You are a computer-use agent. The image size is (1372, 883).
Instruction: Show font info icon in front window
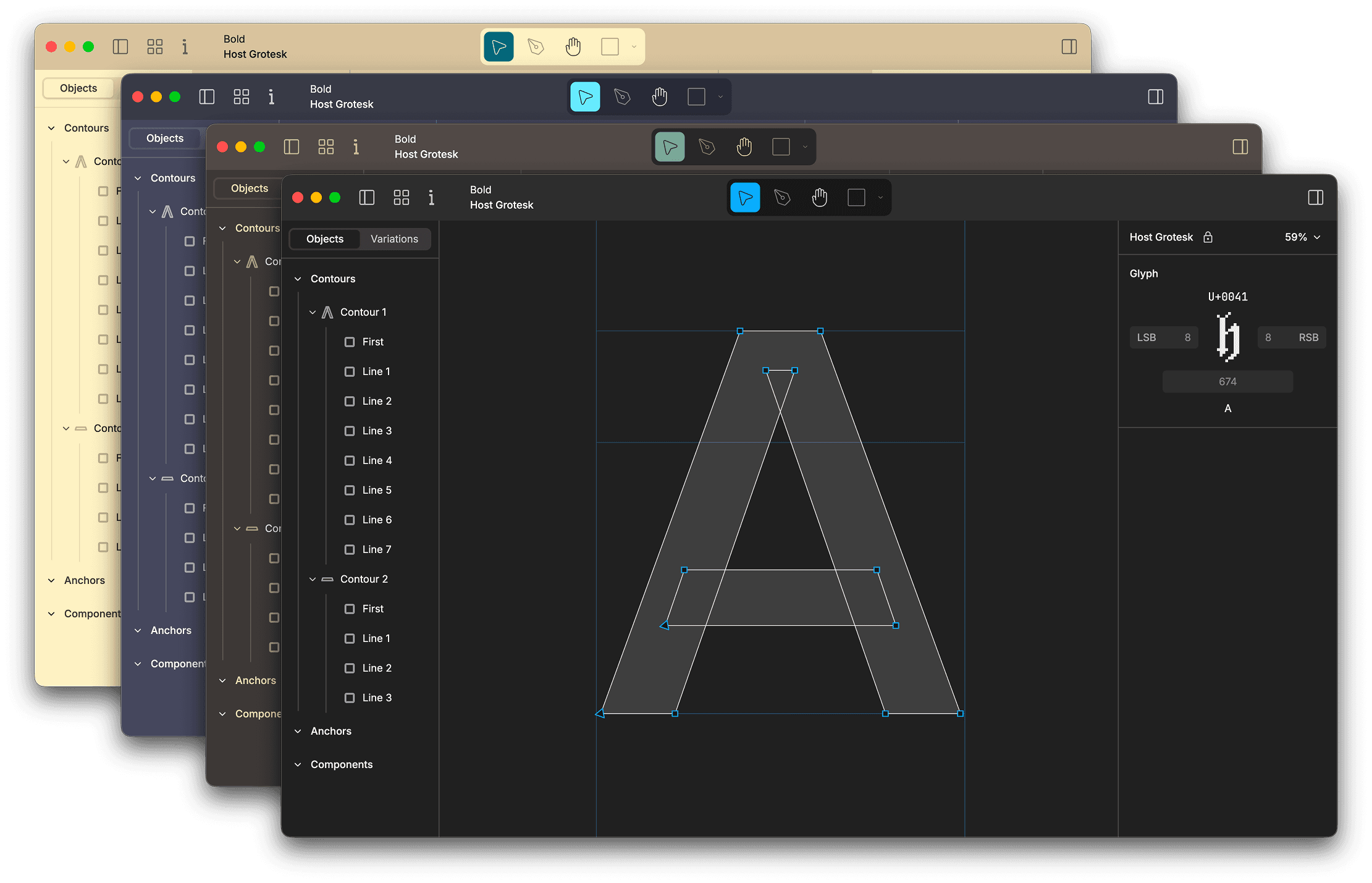click(431, 198)
